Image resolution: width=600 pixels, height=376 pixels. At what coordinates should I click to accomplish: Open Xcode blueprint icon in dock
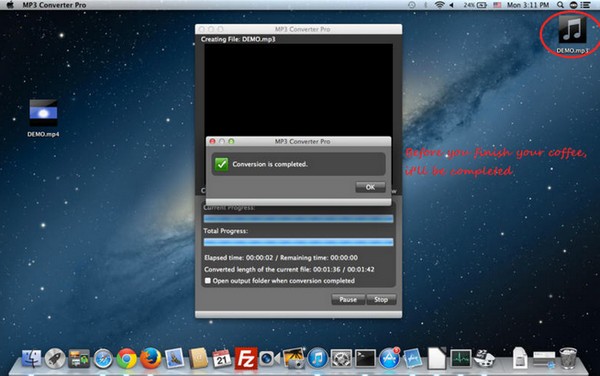pyautogui.click(x=412, y=359)
